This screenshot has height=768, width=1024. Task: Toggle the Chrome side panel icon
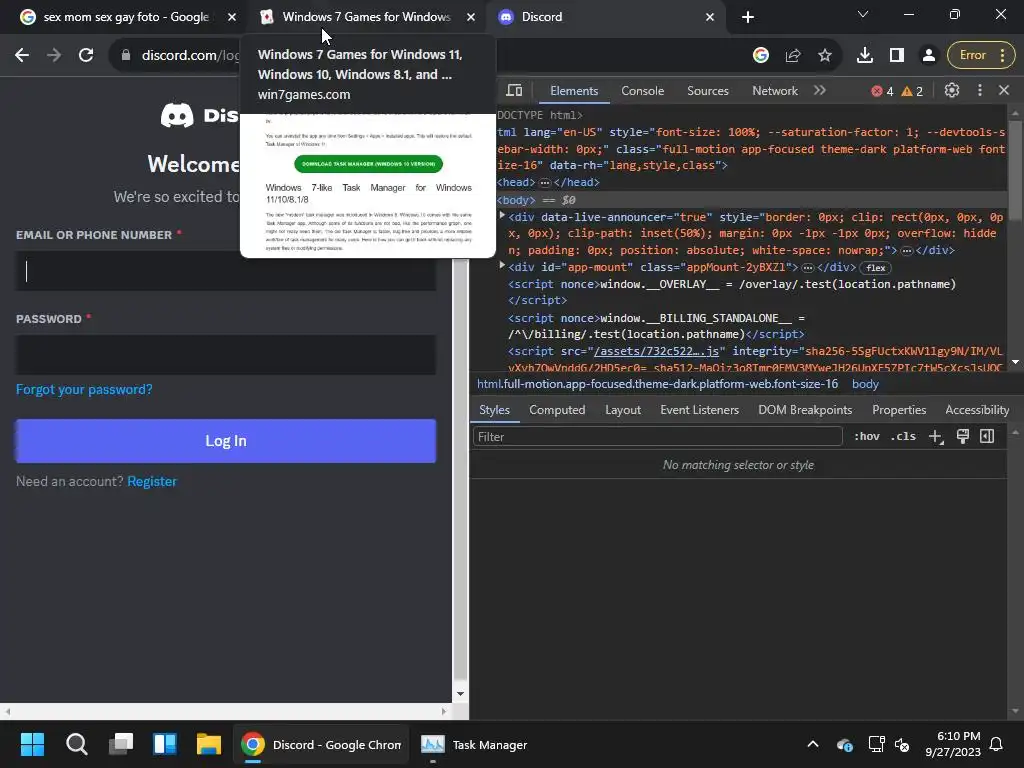pyautogui.click(x=897, y=56)
